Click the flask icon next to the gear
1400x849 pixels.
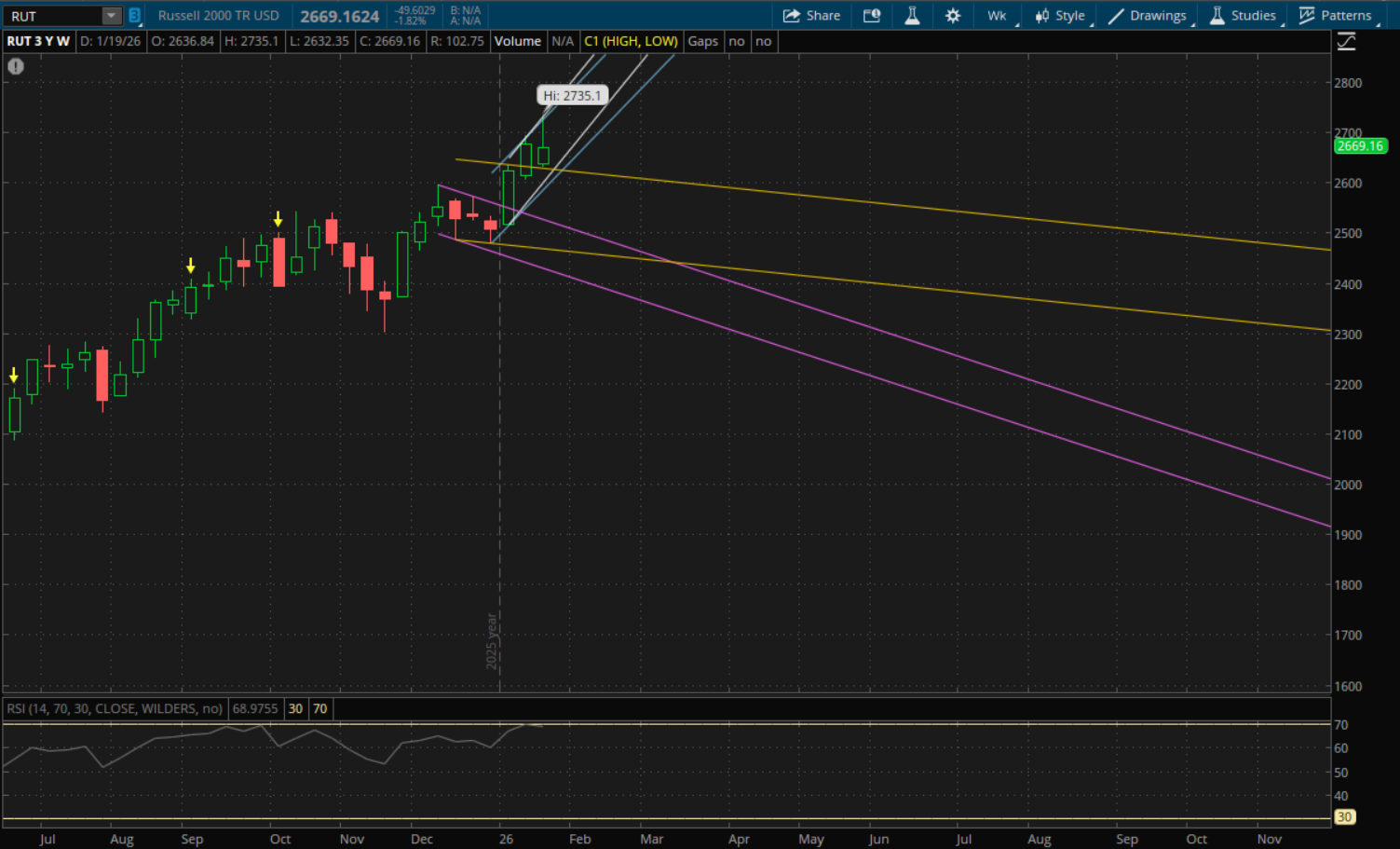point(912,16)
